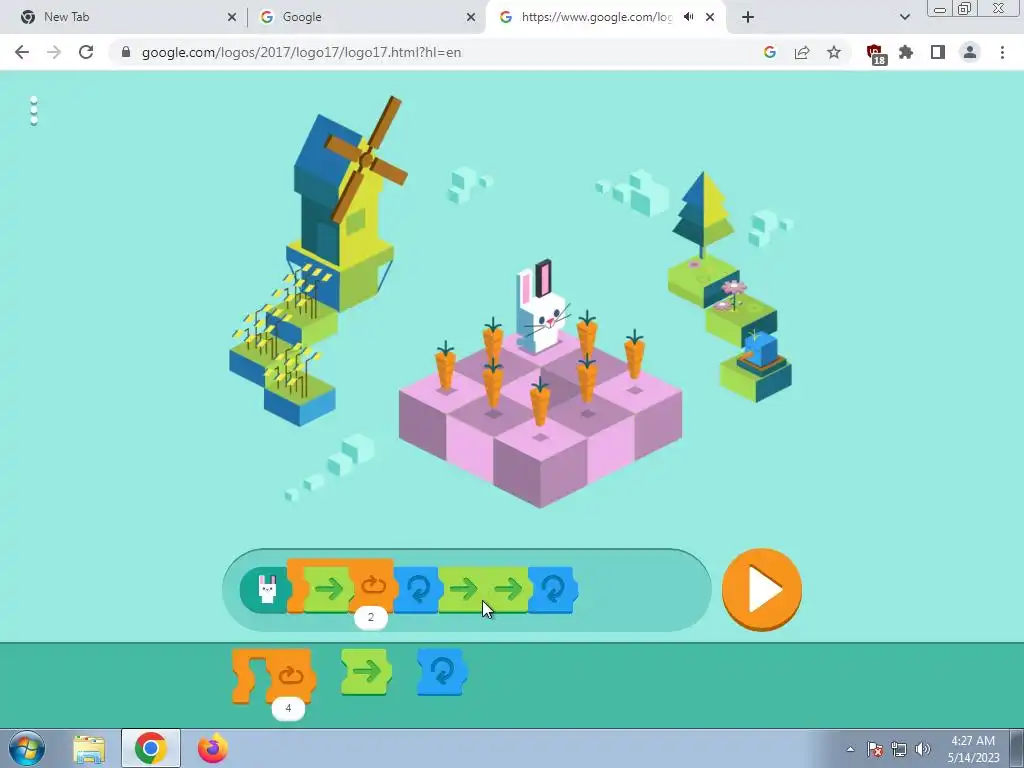Open the Chrome profile avatar menu
1024x768 pixels.
click(970, 52)
